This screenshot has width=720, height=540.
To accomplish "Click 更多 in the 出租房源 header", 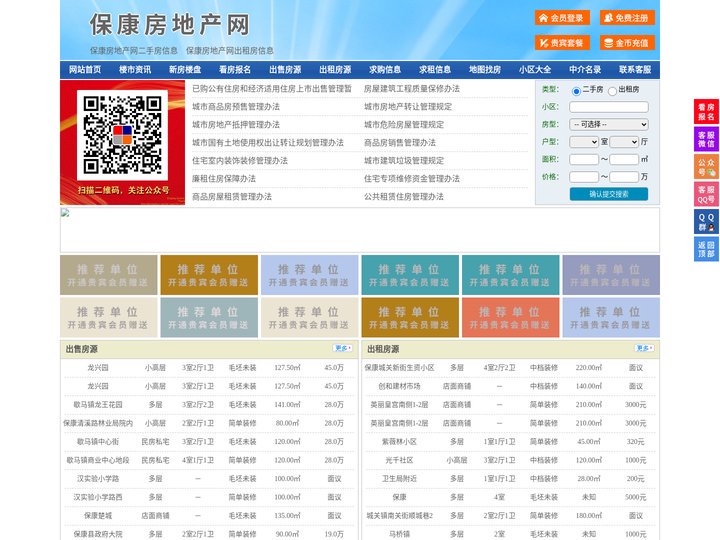I will [644, 348].
